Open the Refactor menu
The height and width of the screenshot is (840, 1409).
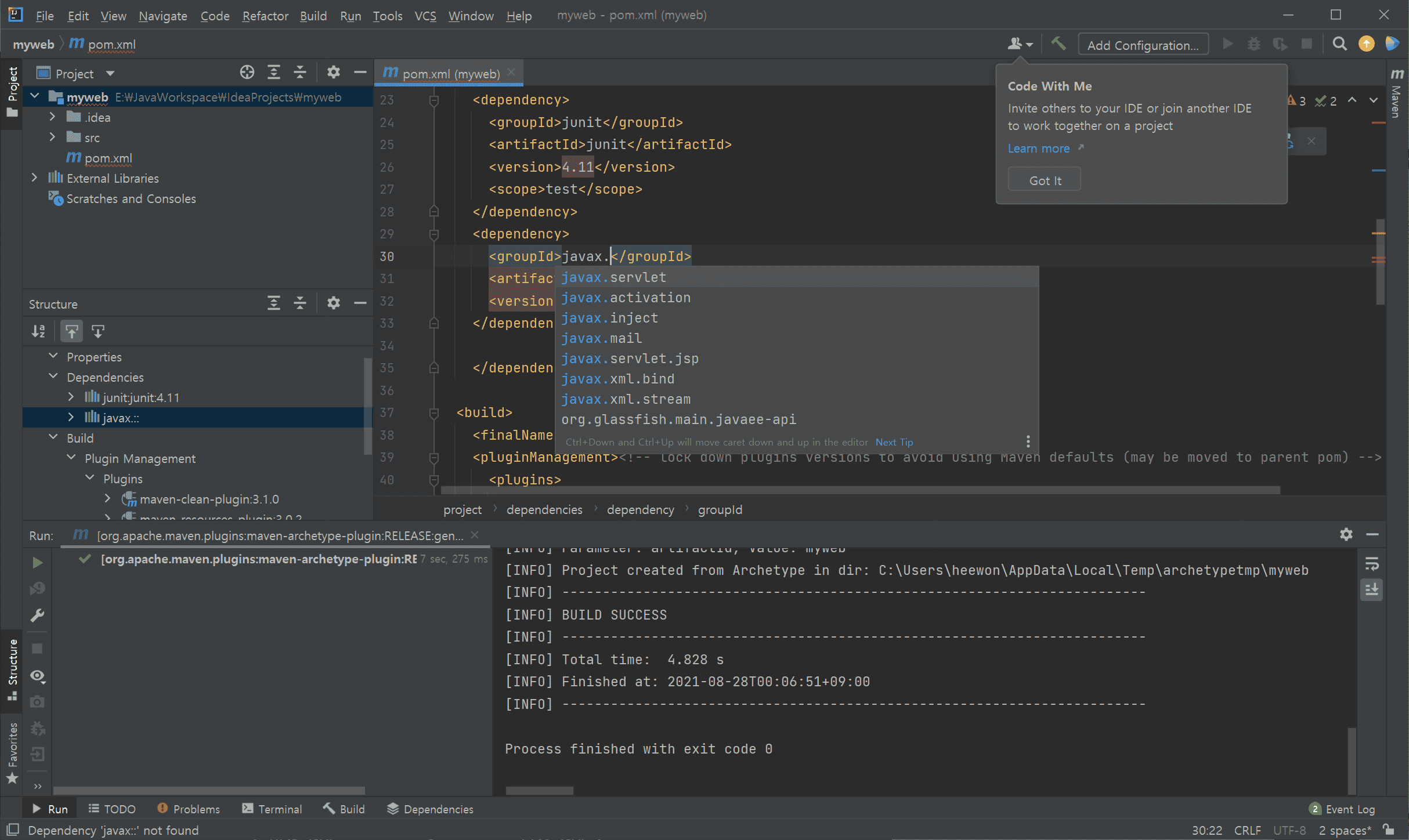click(265, 16)
